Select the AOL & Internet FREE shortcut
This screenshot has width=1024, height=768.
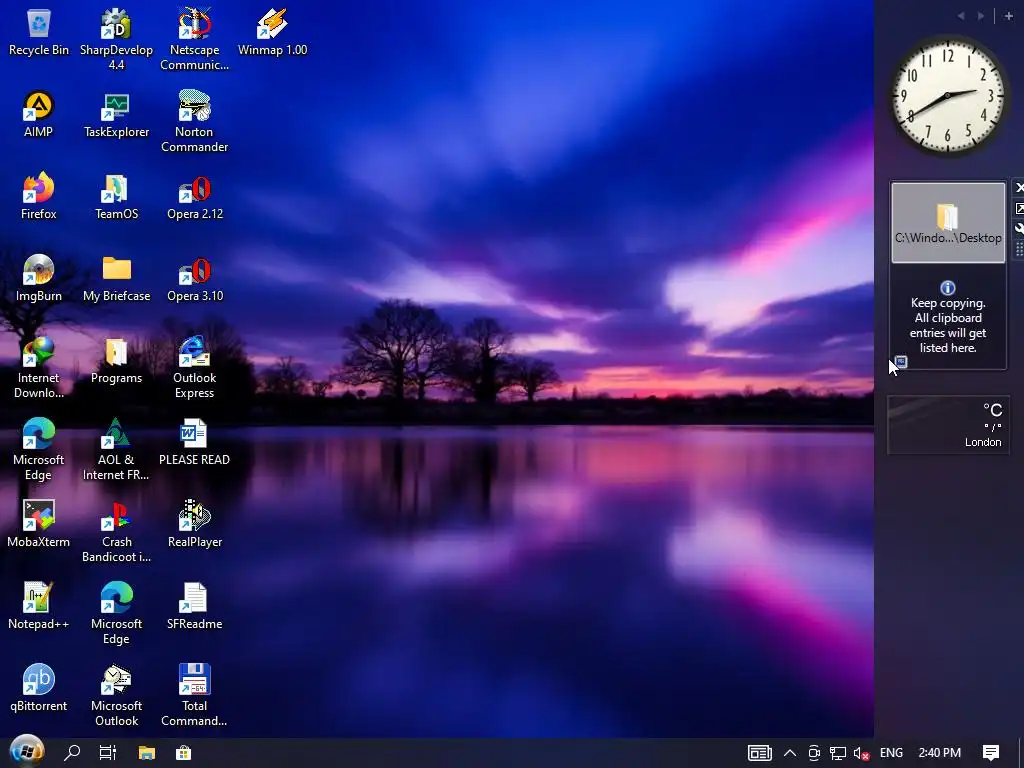click(116, 450)
